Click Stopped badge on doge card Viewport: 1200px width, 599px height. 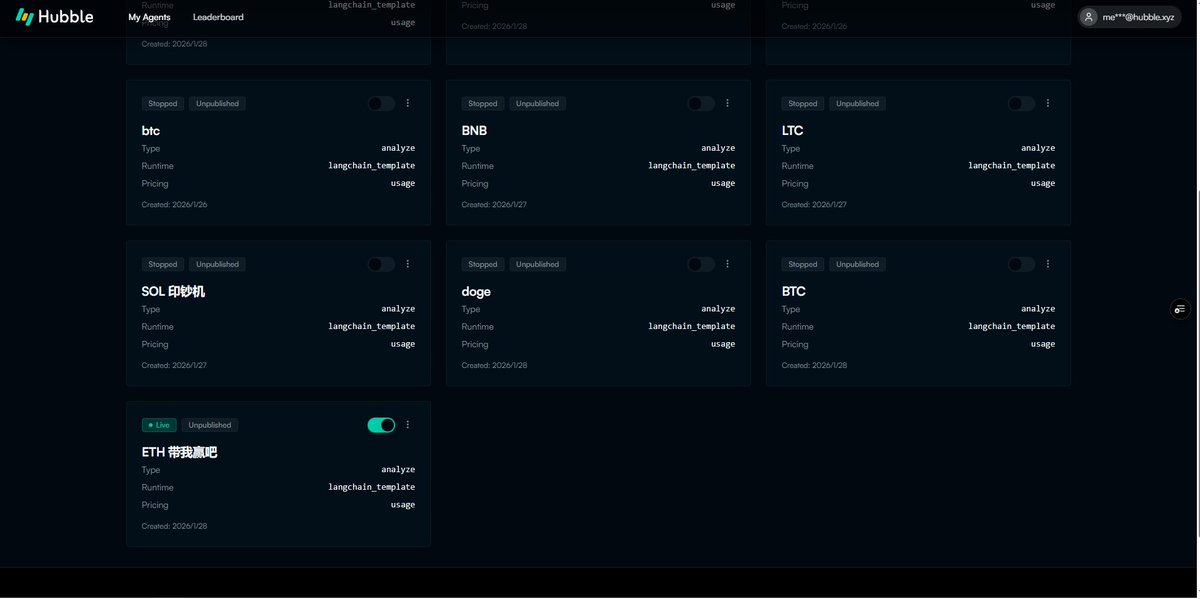click(x=483, y=264)
